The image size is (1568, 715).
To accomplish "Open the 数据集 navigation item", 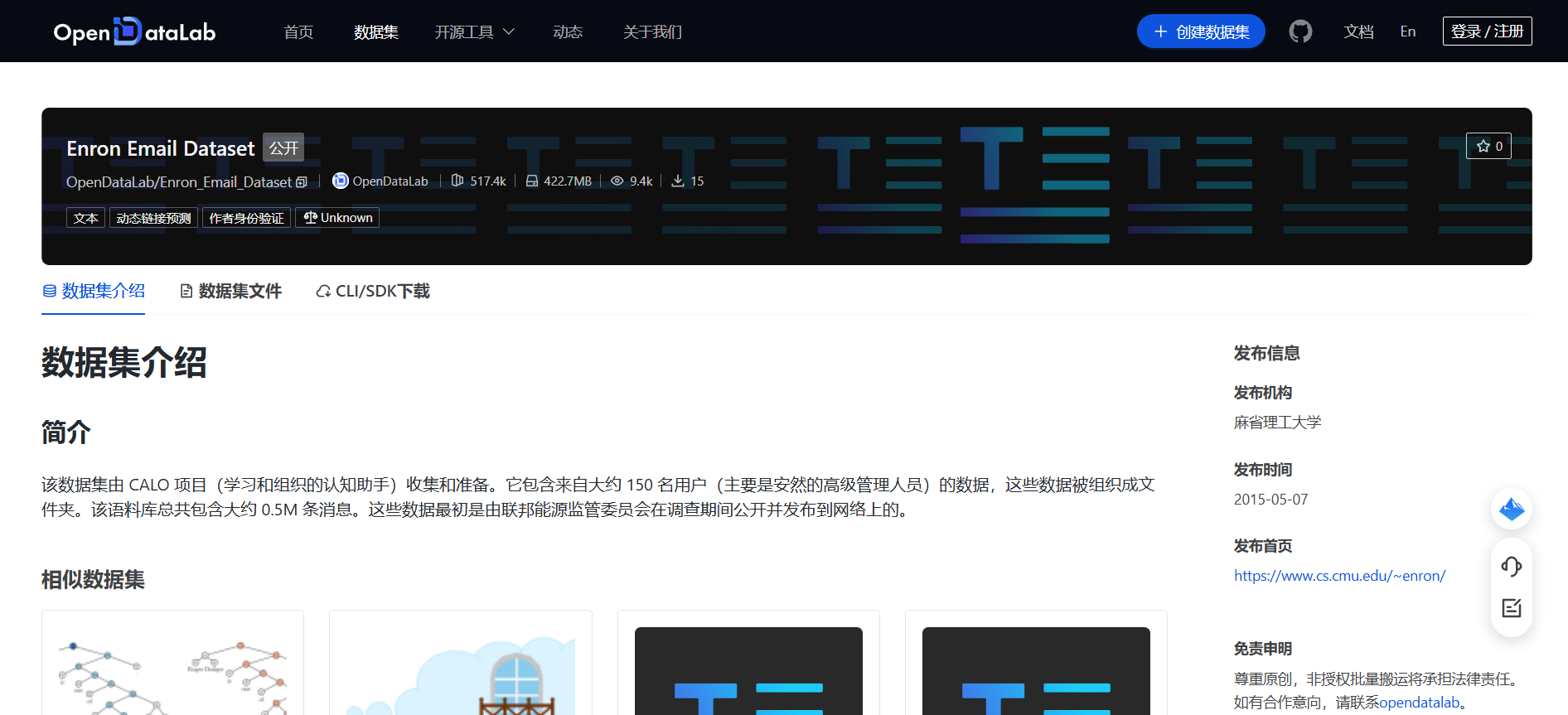I will coord(376,31).
